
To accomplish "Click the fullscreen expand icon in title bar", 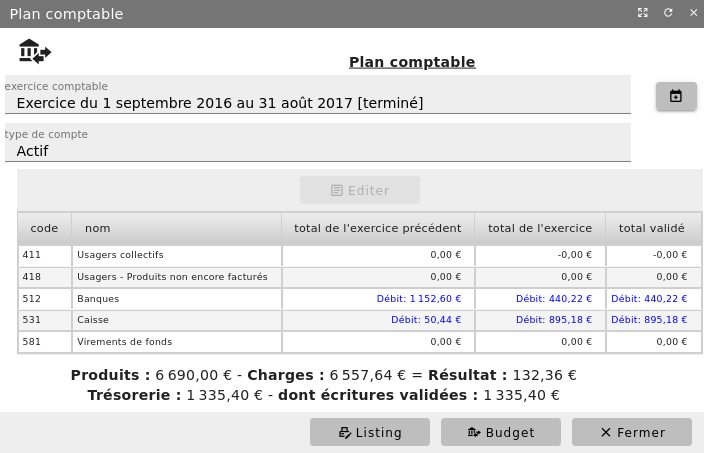I will pyautogui.click(x=643, y=13).
